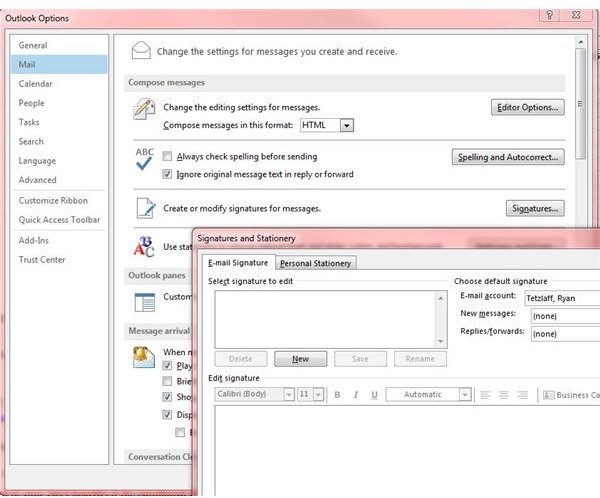Screen dimensions: 600x498
Task: Click inside the Select signature to edit list
Action: (325, 319)
